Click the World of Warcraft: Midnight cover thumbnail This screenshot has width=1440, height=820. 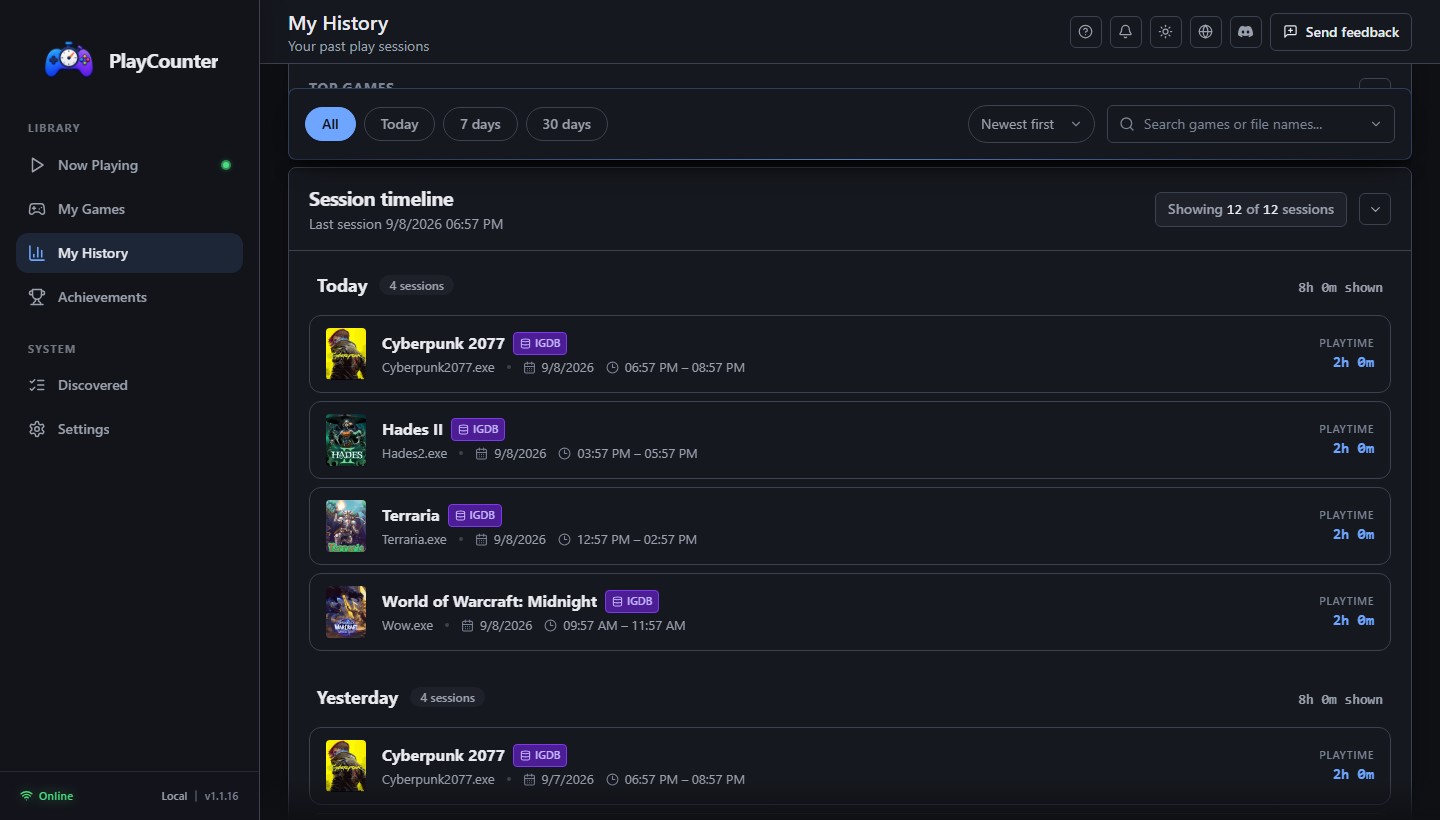[346, 612]
